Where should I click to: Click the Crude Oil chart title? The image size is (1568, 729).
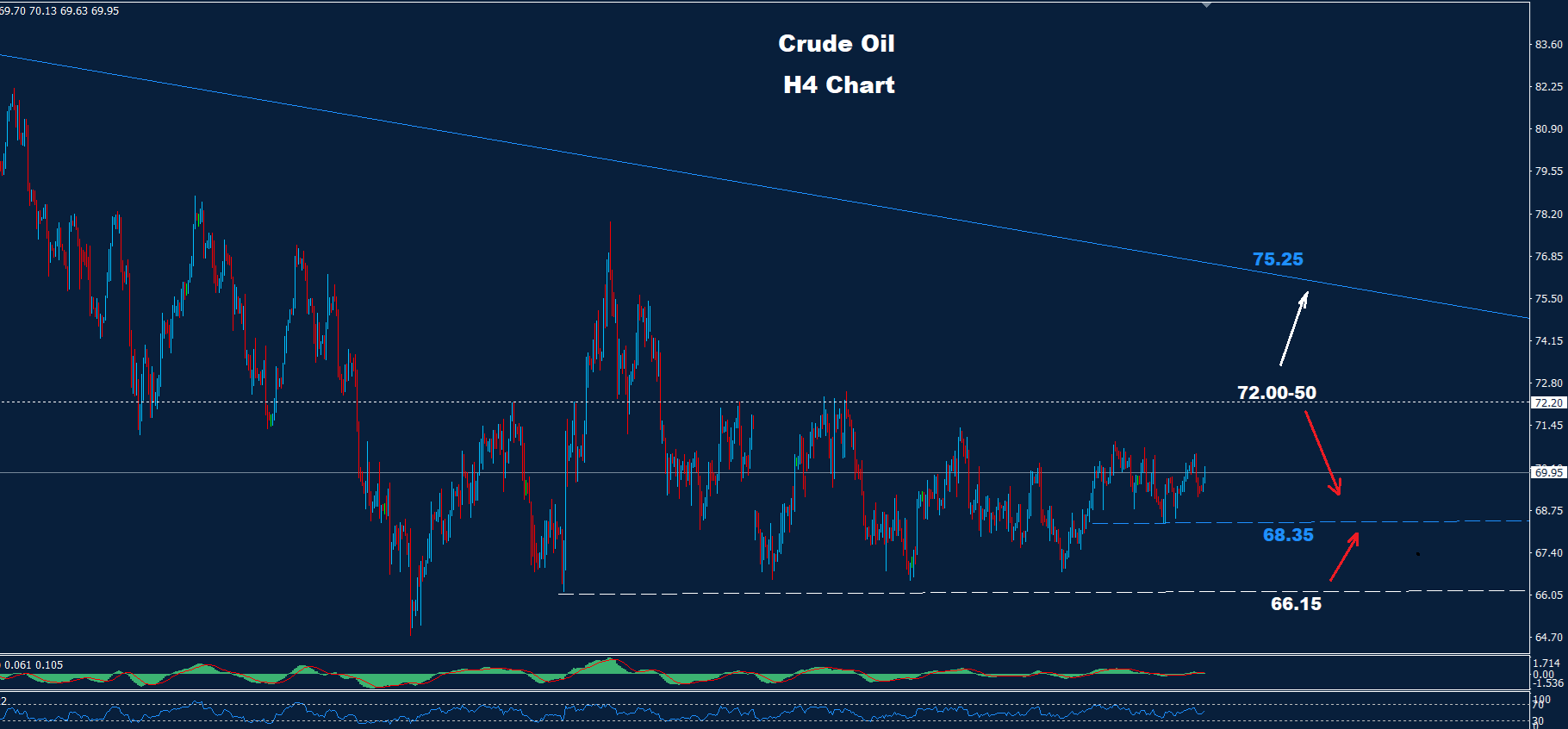click(836, 44)
